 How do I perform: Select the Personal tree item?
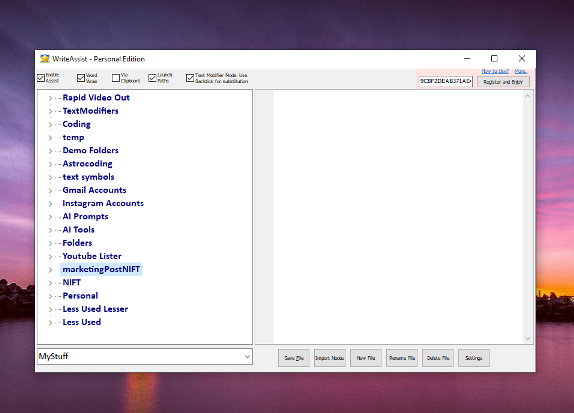pos(80,295)
